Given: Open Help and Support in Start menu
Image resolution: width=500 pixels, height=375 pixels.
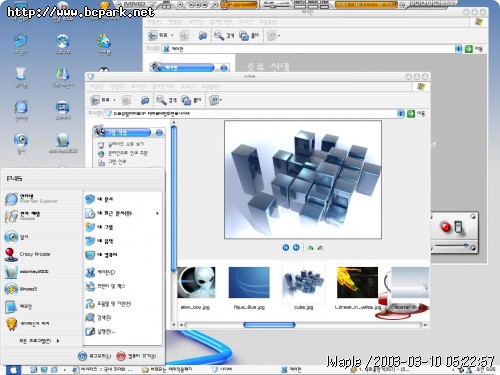Looking at the screenshot, I should tap(108, 304).
